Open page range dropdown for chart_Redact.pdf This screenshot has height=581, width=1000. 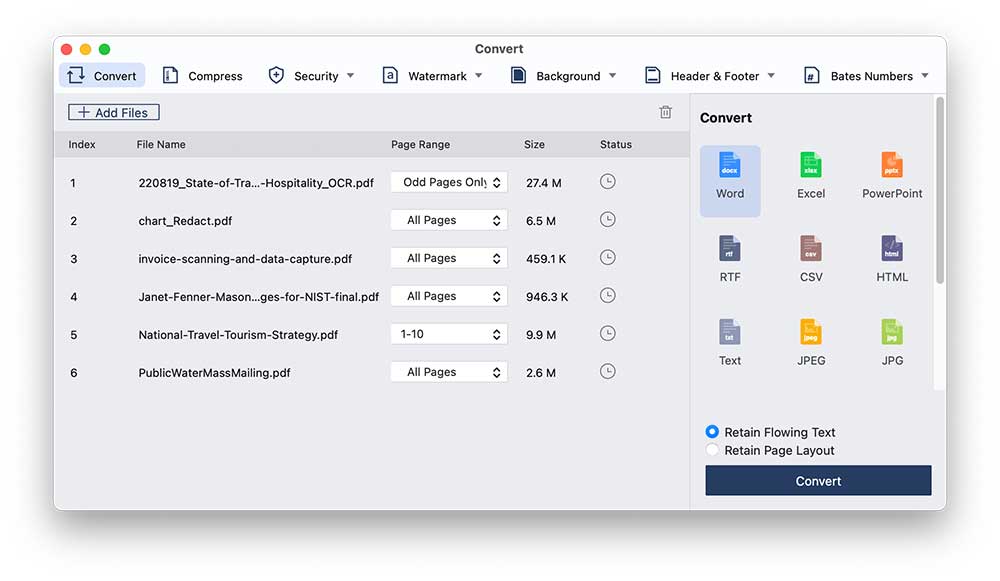449,220
